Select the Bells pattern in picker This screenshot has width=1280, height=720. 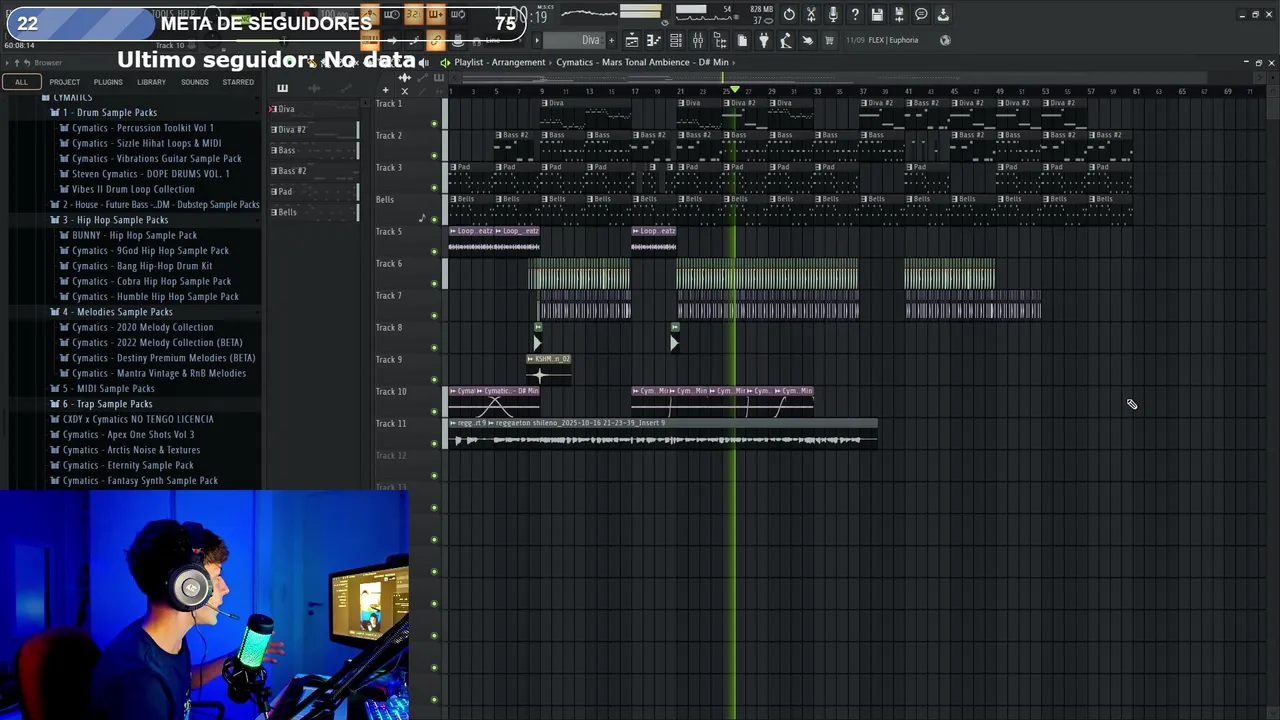click(313, 212)
